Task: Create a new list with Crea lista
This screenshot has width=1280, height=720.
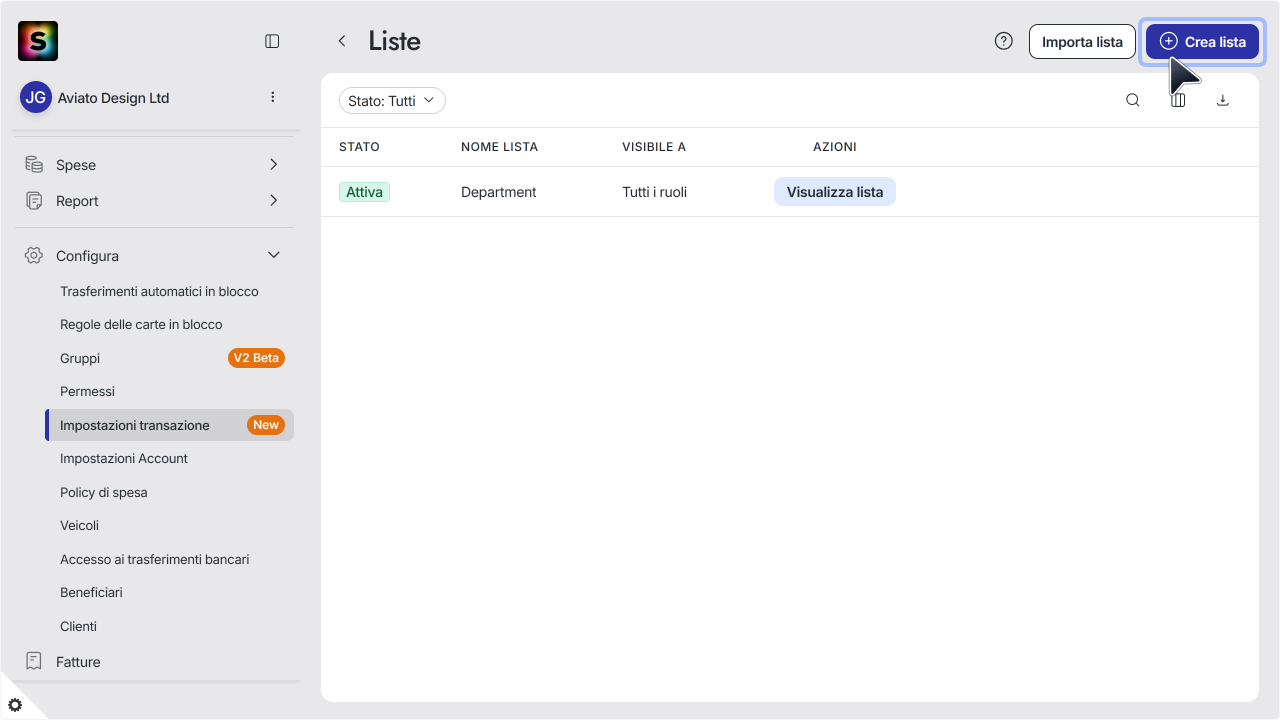Action: click(1202, 42)
